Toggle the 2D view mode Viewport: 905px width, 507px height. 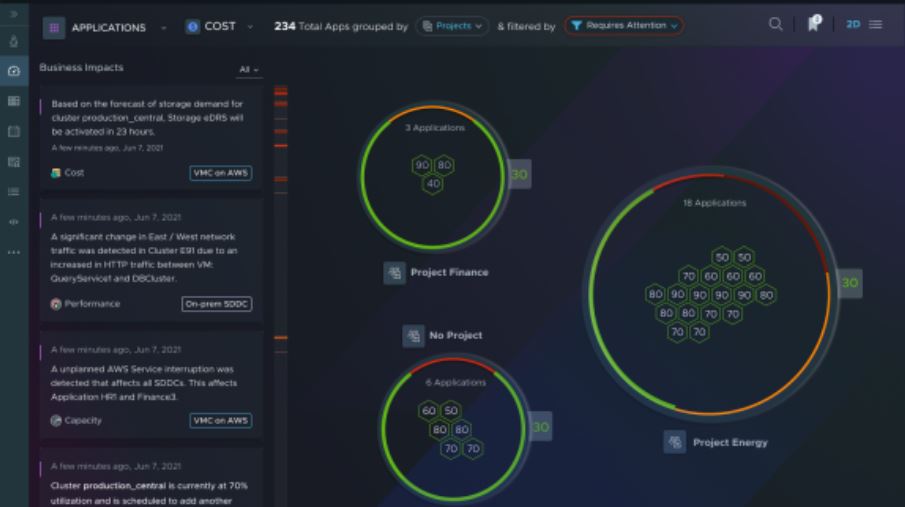click(x=852, y=24)
